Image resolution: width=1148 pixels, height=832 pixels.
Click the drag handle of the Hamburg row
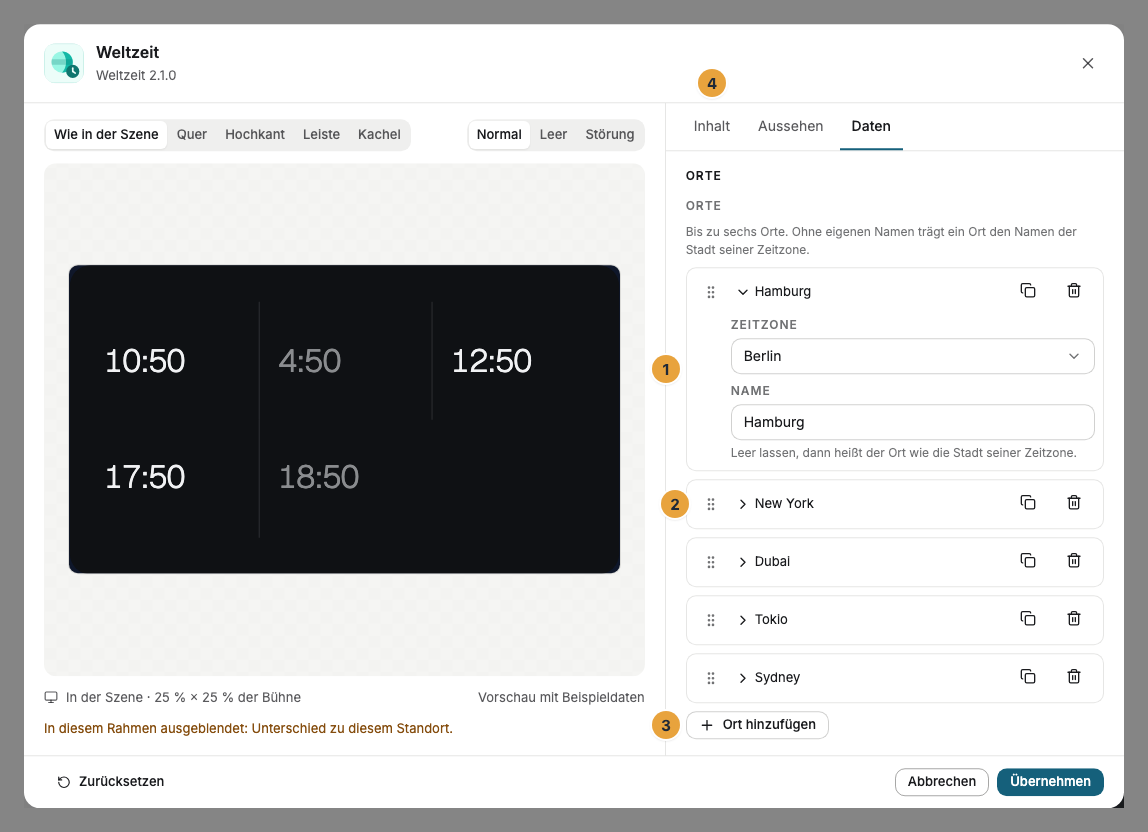[x=711, y=292]
